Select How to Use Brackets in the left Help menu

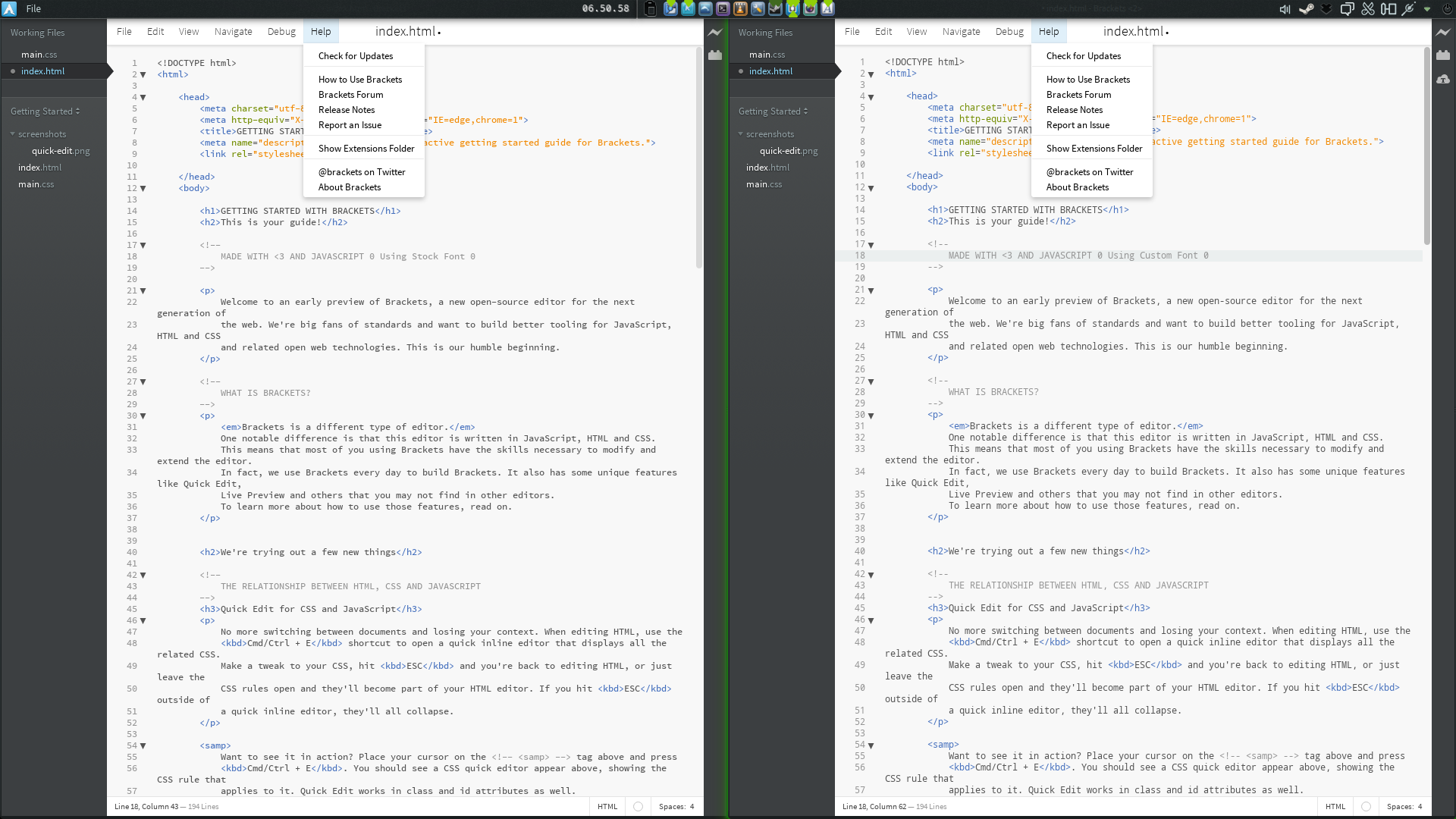[364, 80]
